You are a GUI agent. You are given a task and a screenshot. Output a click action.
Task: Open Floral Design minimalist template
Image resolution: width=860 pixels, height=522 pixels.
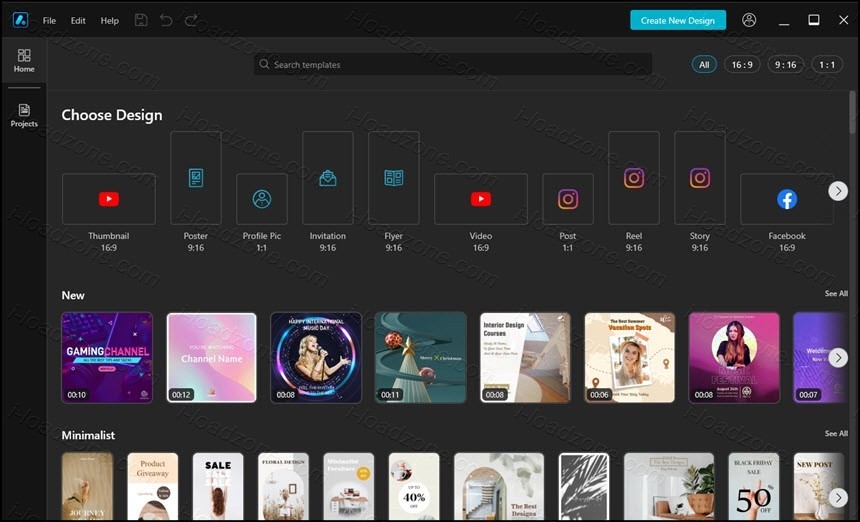click(283, 486)
